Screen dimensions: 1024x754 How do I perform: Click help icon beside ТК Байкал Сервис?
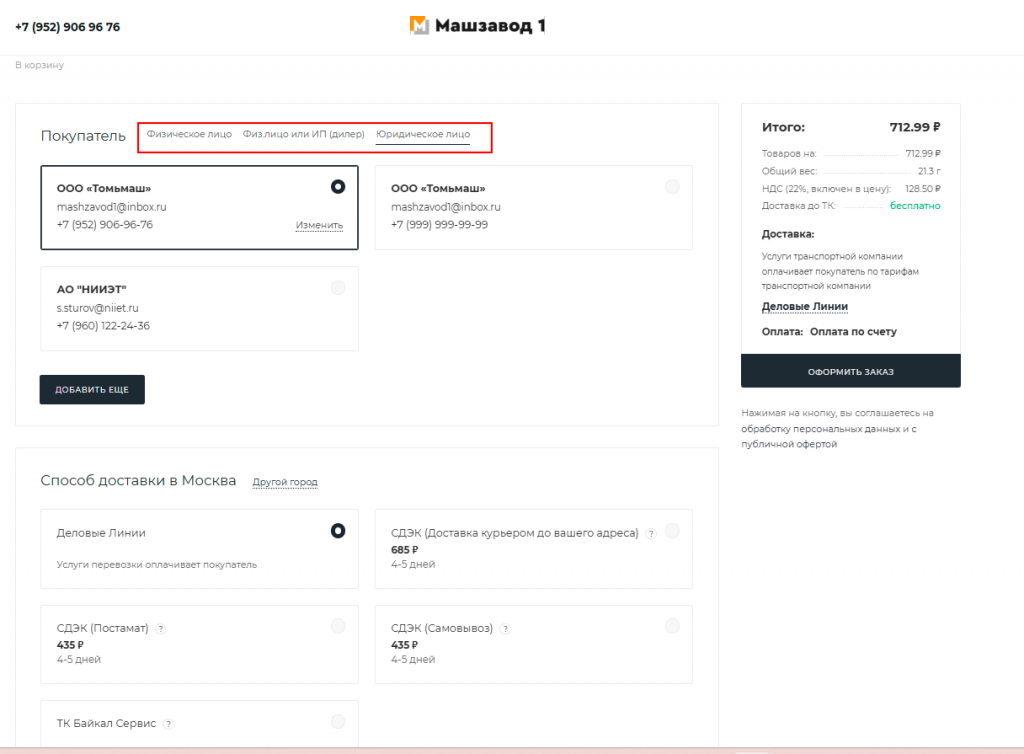[168, 724]
